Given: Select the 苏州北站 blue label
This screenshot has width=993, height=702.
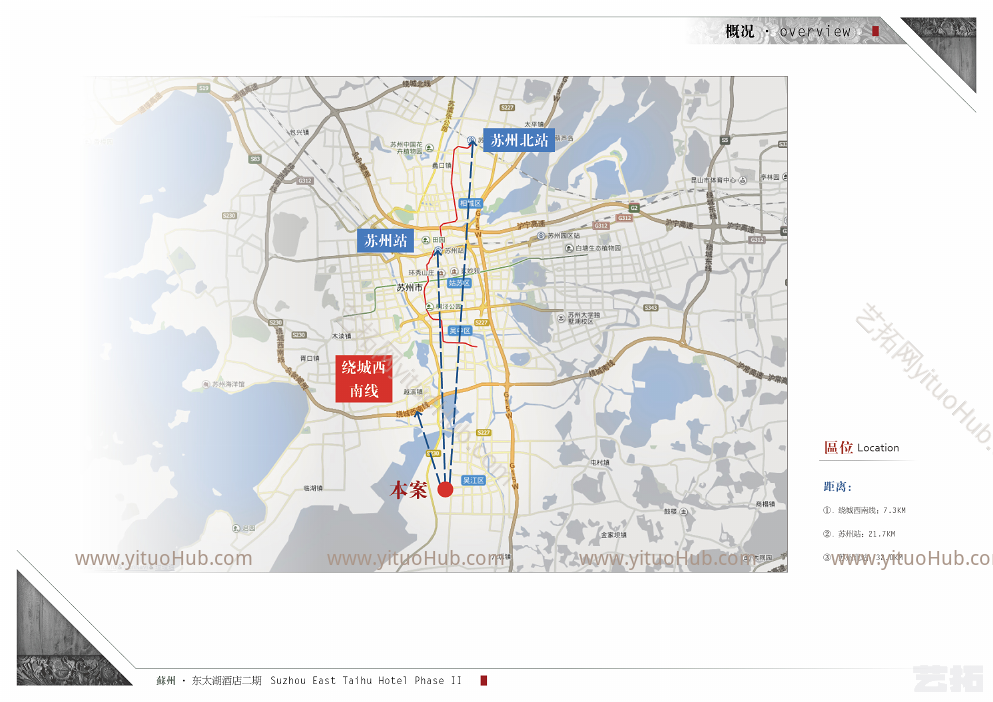Looking at the screenshot, I should [x=519, y=140].
